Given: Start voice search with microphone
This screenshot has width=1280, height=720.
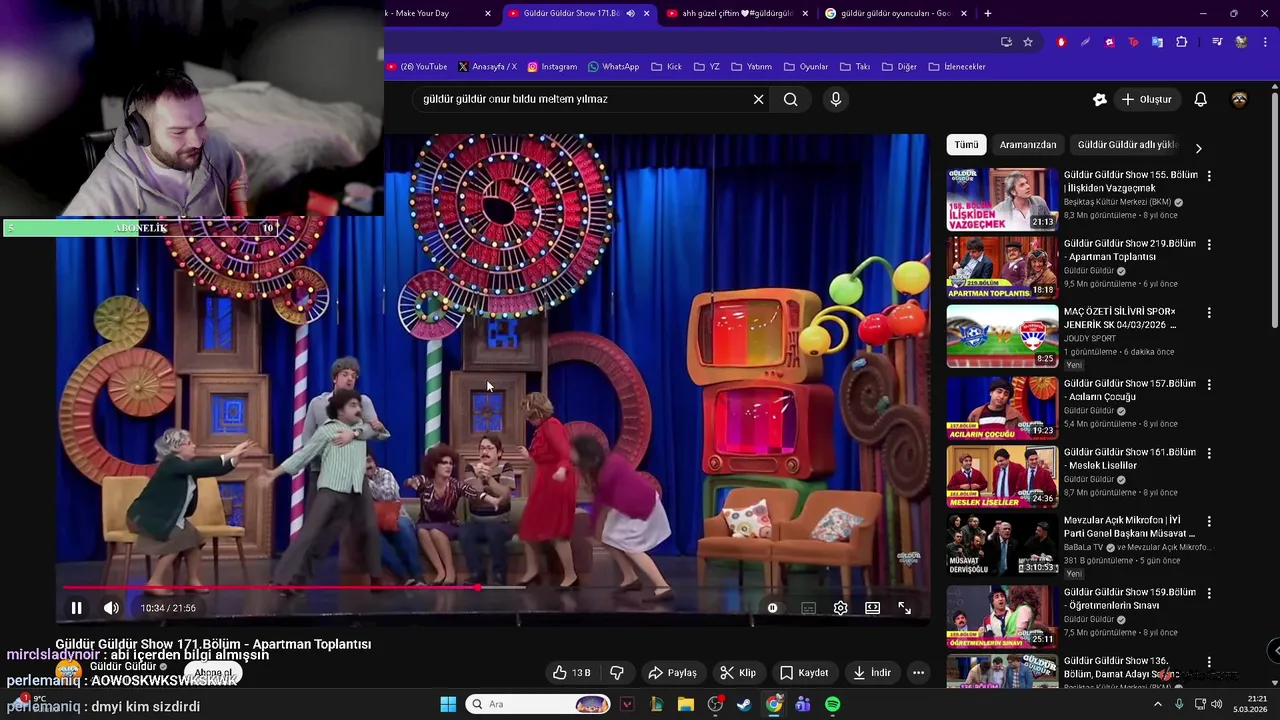Looking at the screenshot, I should tap(836, 99).
